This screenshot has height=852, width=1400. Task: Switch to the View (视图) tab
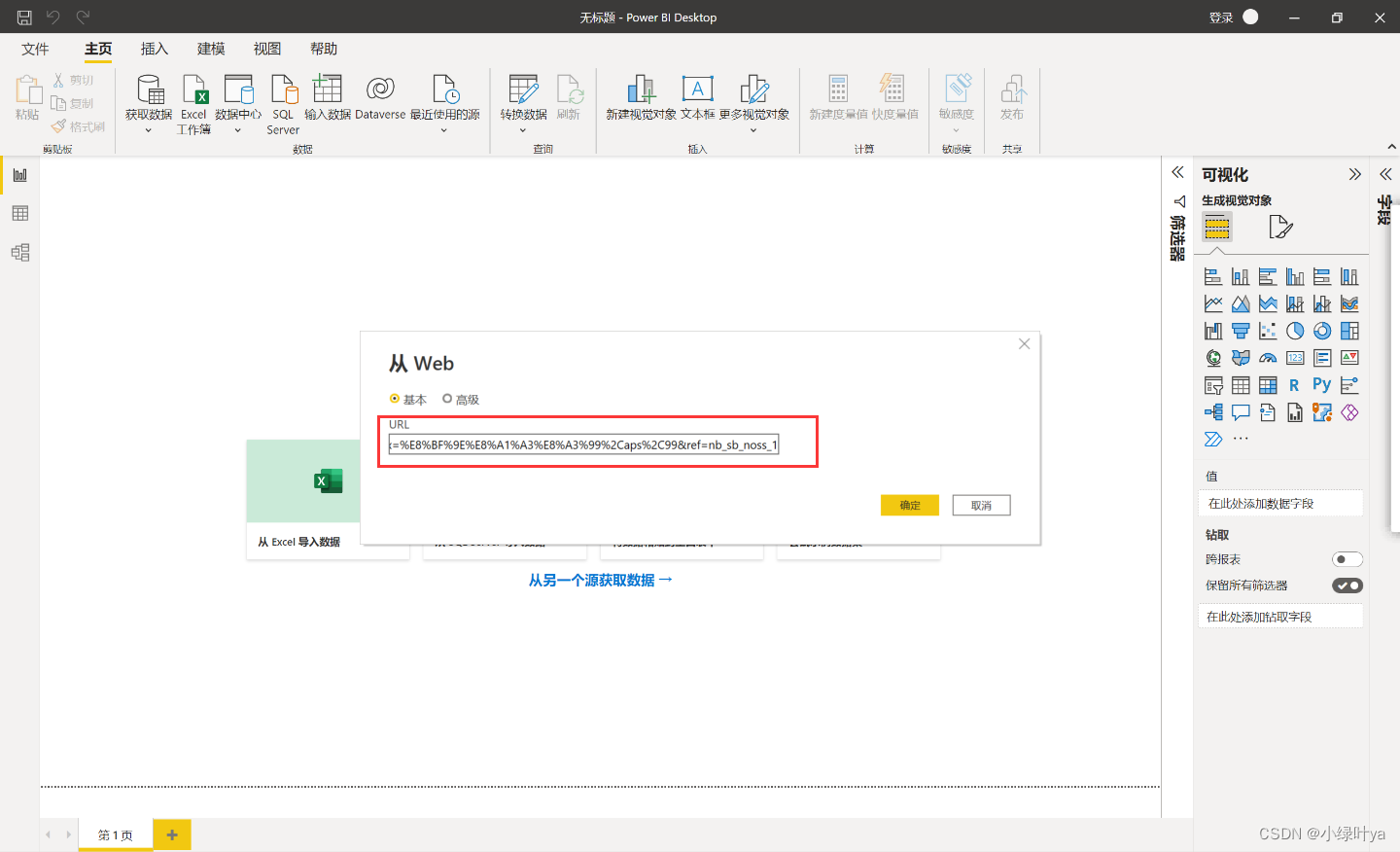(267, 49)
